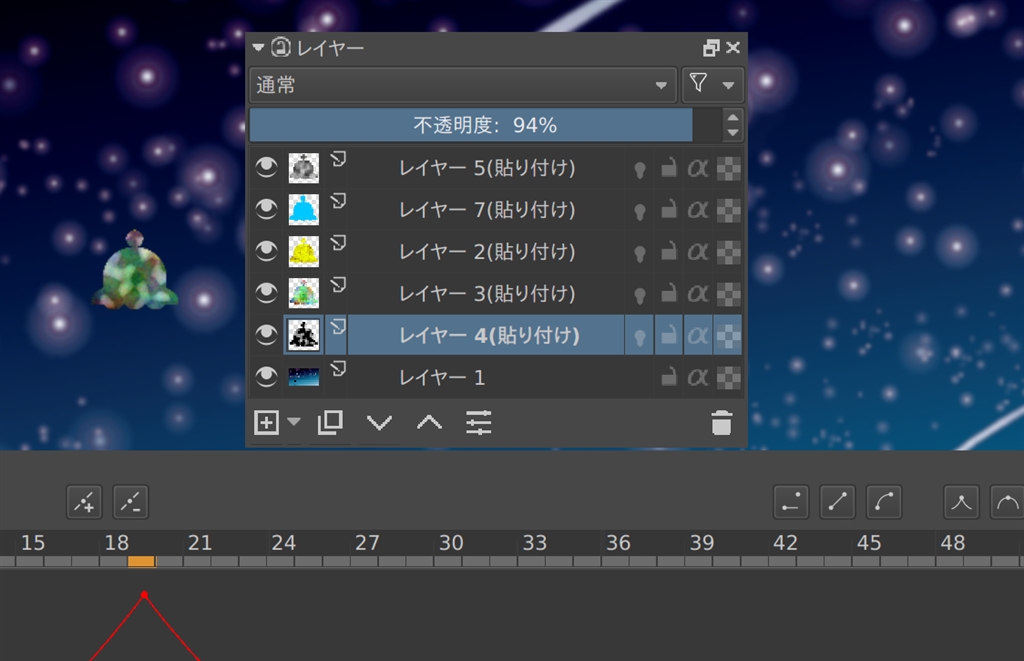Select the レイヤー 3(貼り付け) layer name
1024x661 pixels.
pos(487,294)
